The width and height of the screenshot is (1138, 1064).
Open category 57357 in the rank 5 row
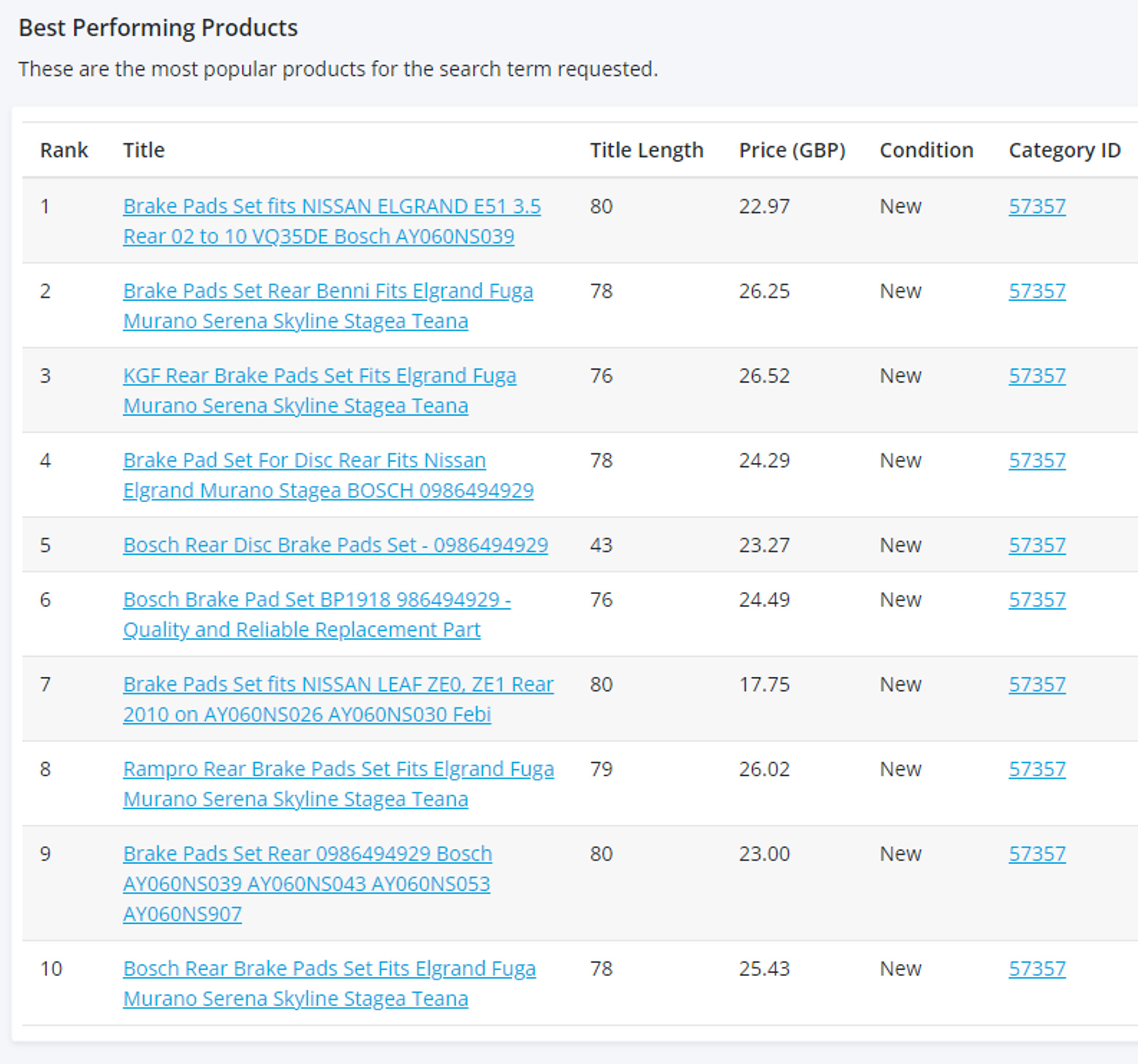coord(1037,545)
